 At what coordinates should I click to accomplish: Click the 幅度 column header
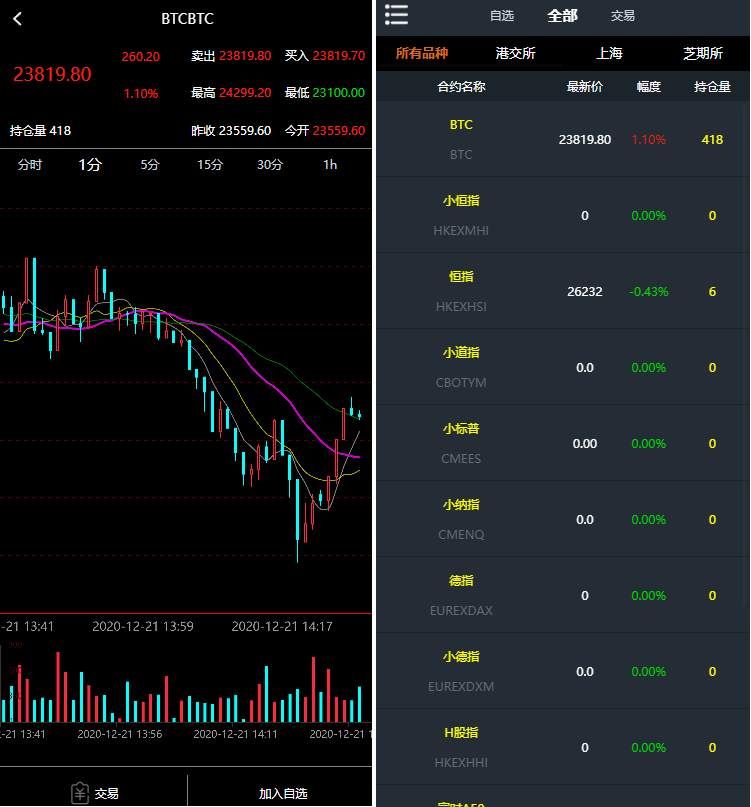(649, 86)
